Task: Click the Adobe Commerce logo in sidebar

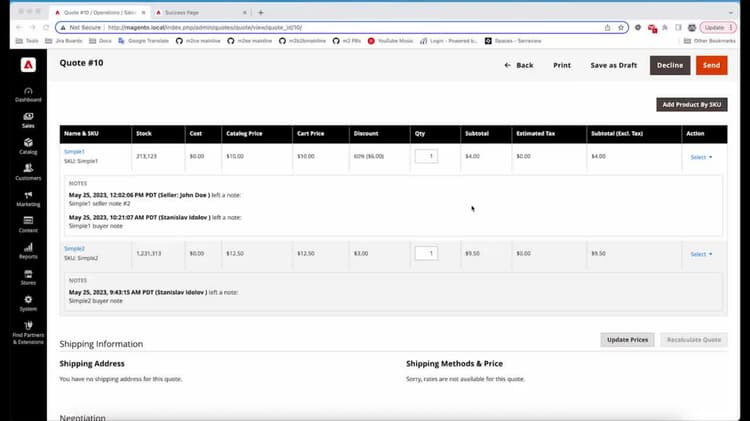Action: coord(28,65)
